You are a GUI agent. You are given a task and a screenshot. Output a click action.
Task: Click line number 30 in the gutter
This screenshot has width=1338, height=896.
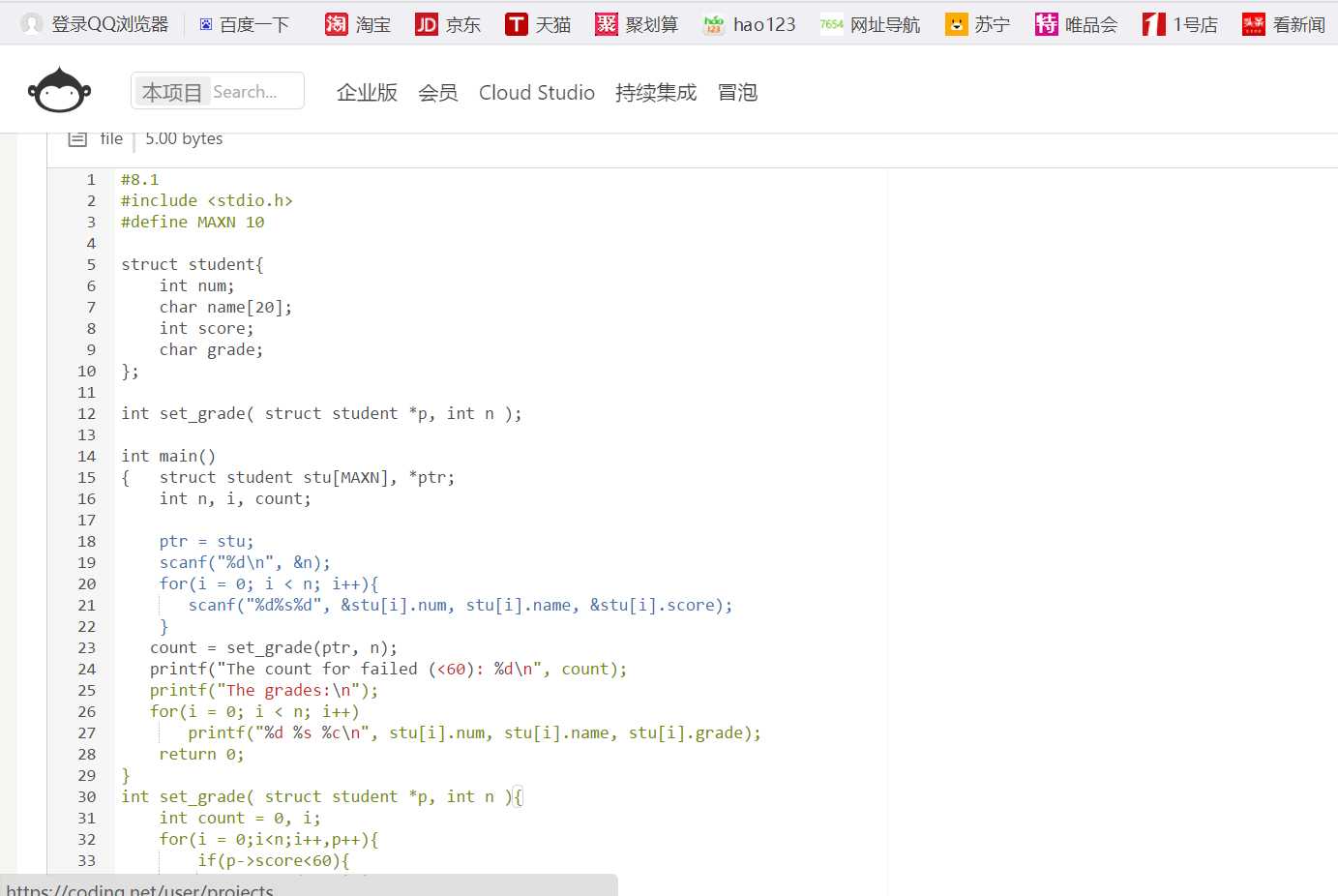click(x=87, y=796)
